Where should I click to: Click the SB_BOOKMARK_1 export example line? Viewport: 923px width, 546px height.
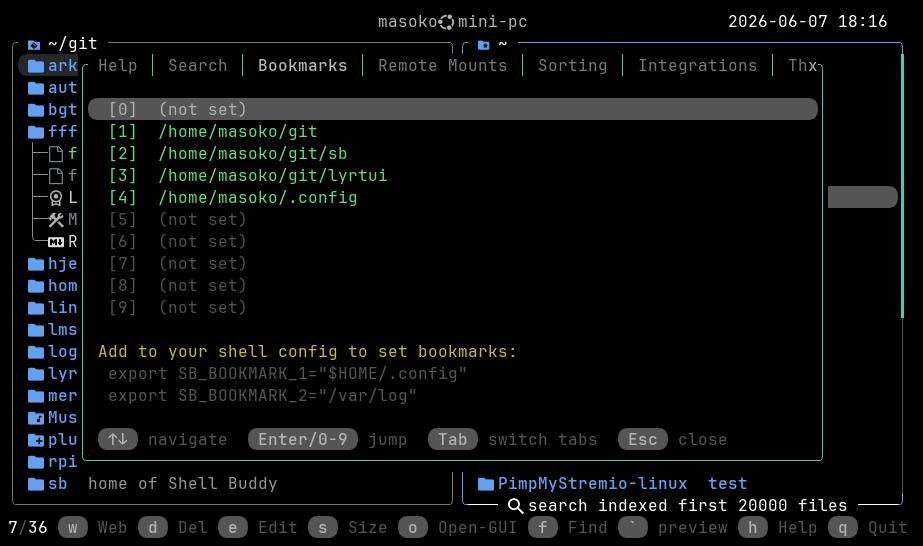287,374
